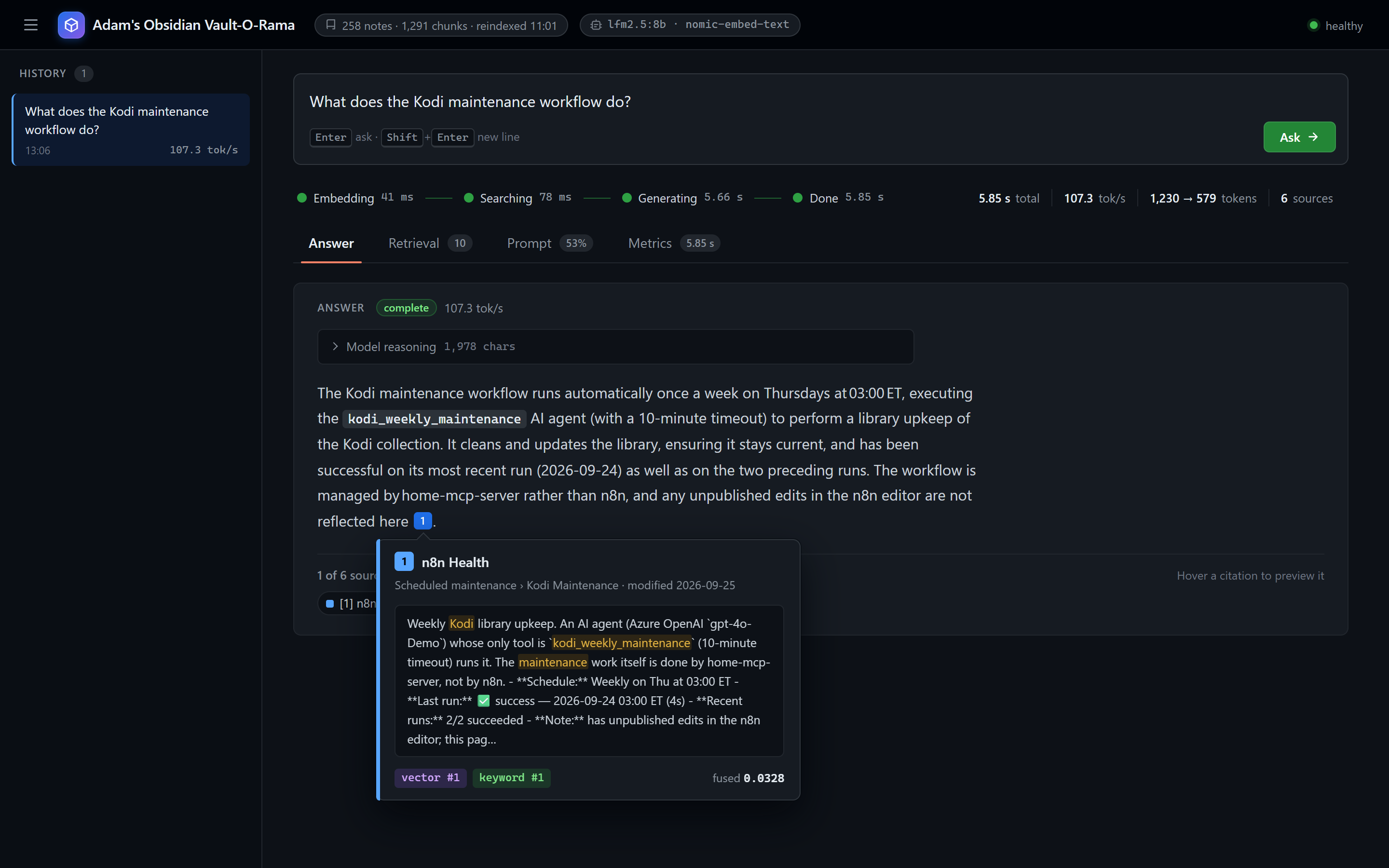This screenshot has height=868, width=1389.
Task: Click the model chip icon
Action: coord(596,25)
